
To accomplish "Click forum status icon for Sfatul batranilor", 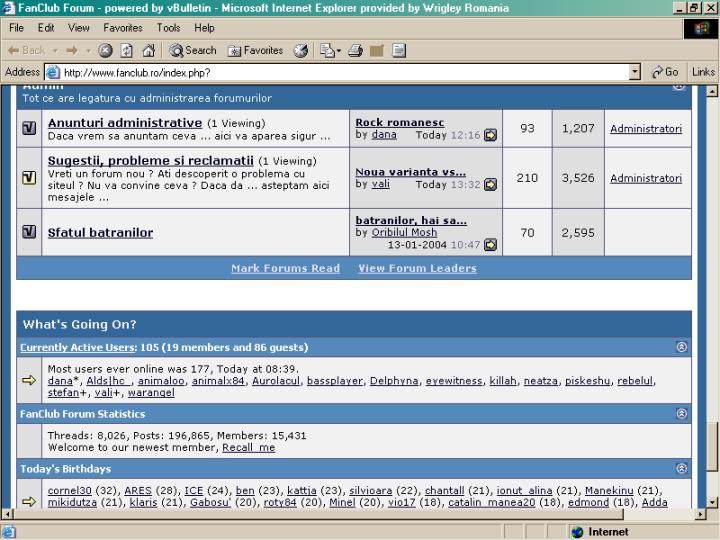I will coord(29,232).
